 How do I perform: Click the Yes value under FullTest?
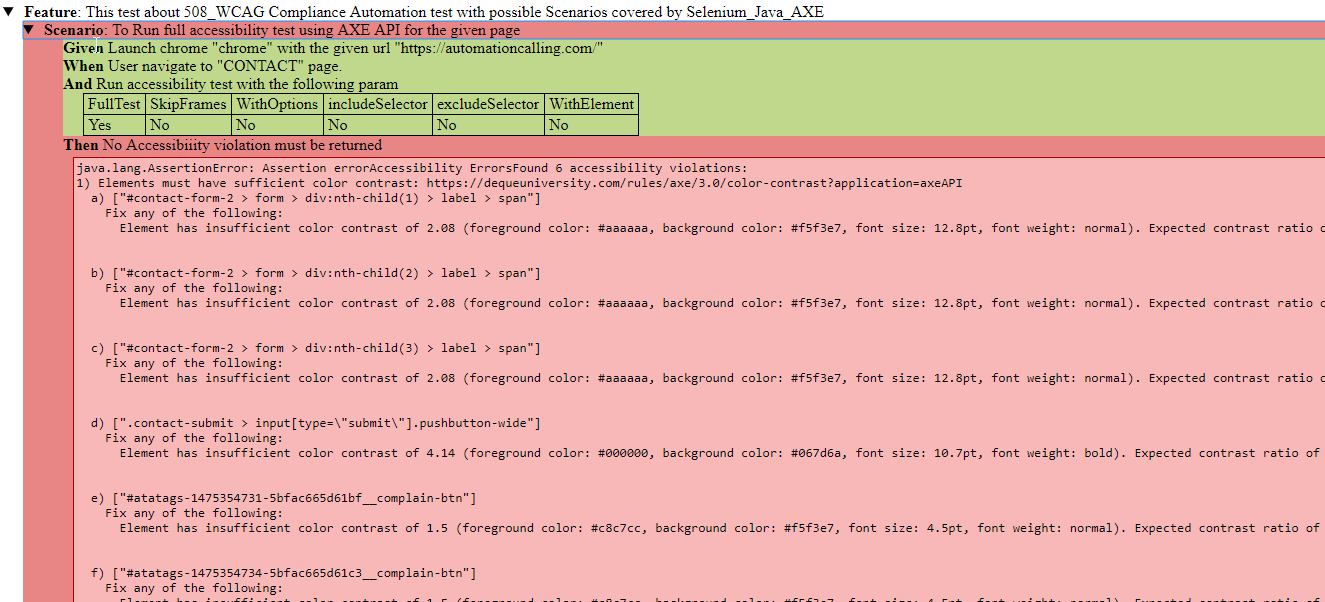[x=100, y=125]
